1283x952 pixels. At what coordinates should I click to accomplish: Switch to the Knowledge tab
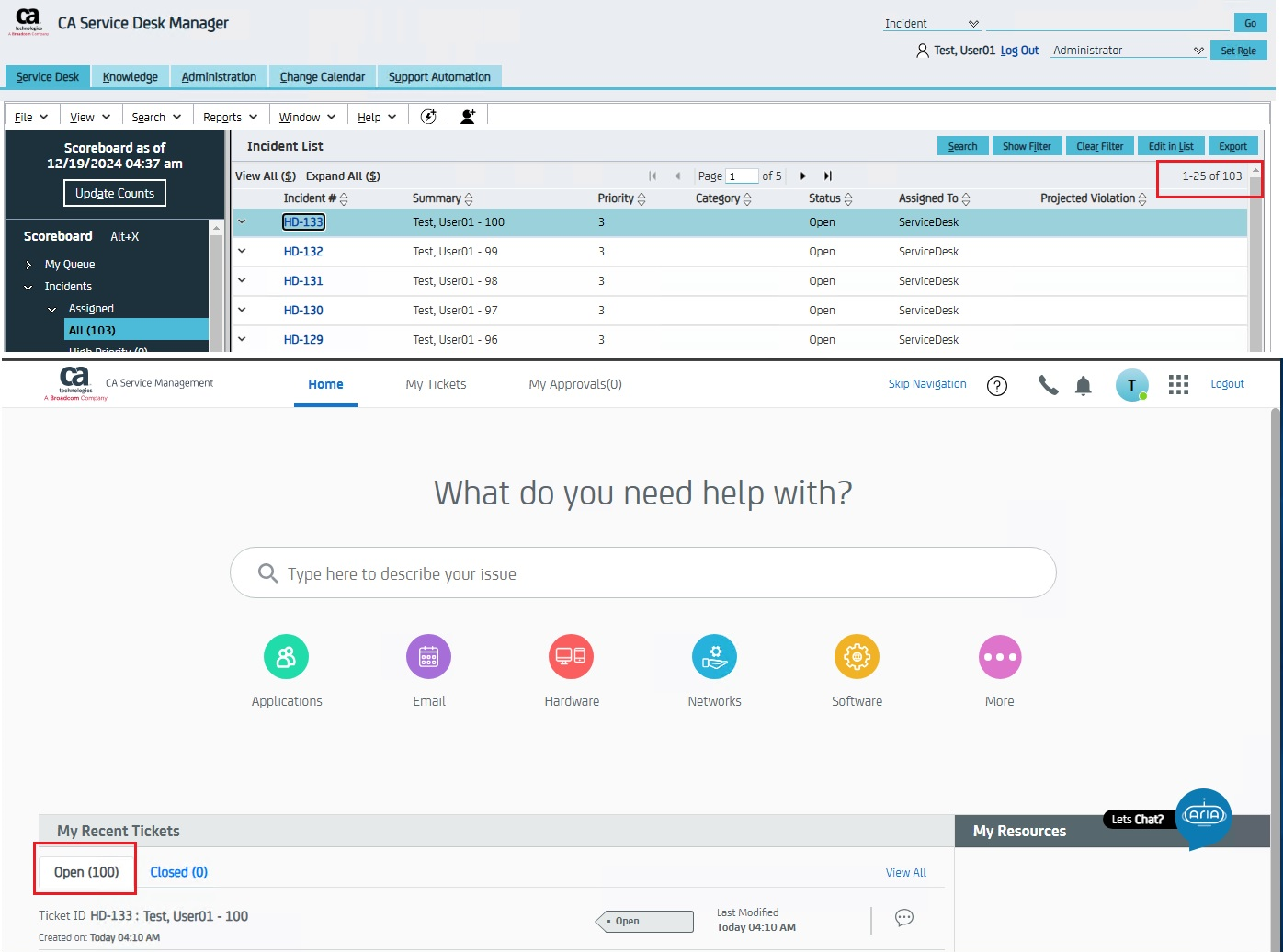[130, 77]
